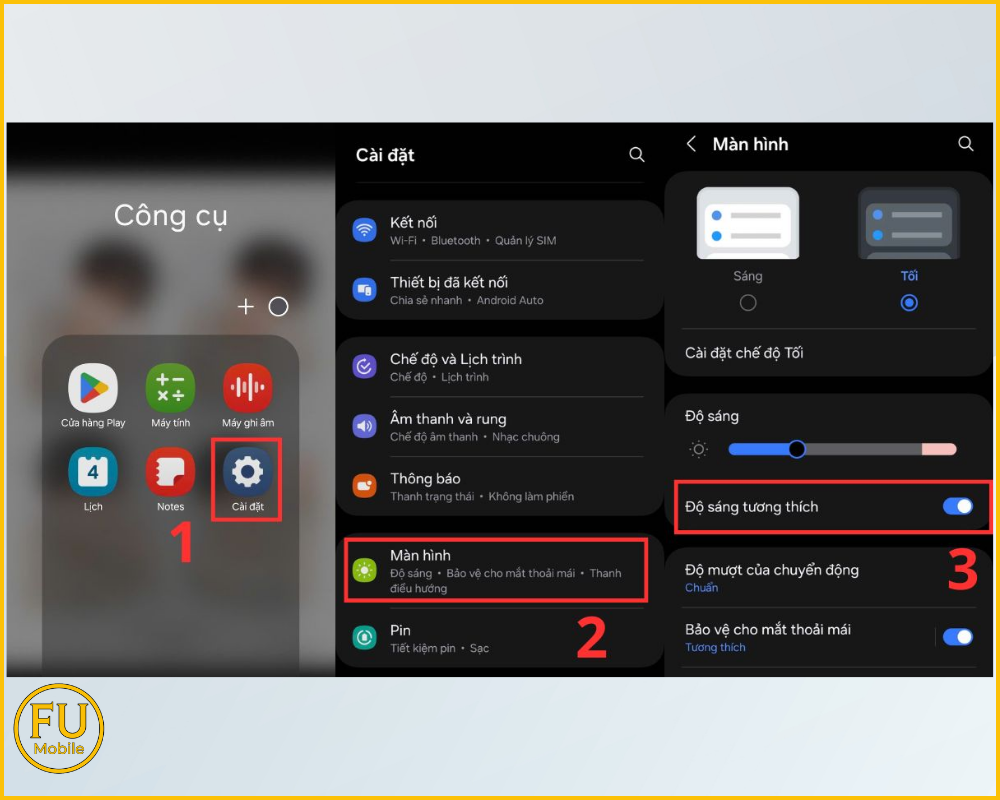Viewport: 1000px width, 800px height.
Task: Click the search icon in Màn hình header
Action: [965, 144]
